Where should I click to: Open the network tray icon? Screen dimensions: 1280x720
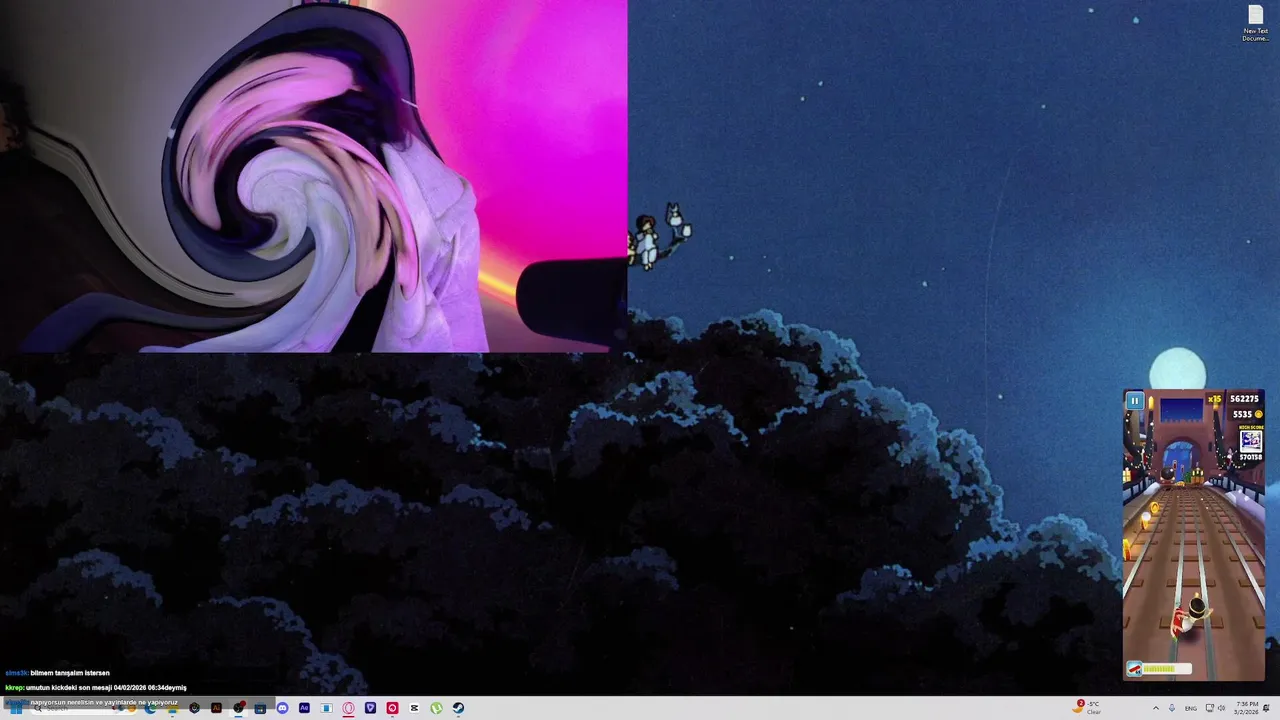[x=1210, y=708]
